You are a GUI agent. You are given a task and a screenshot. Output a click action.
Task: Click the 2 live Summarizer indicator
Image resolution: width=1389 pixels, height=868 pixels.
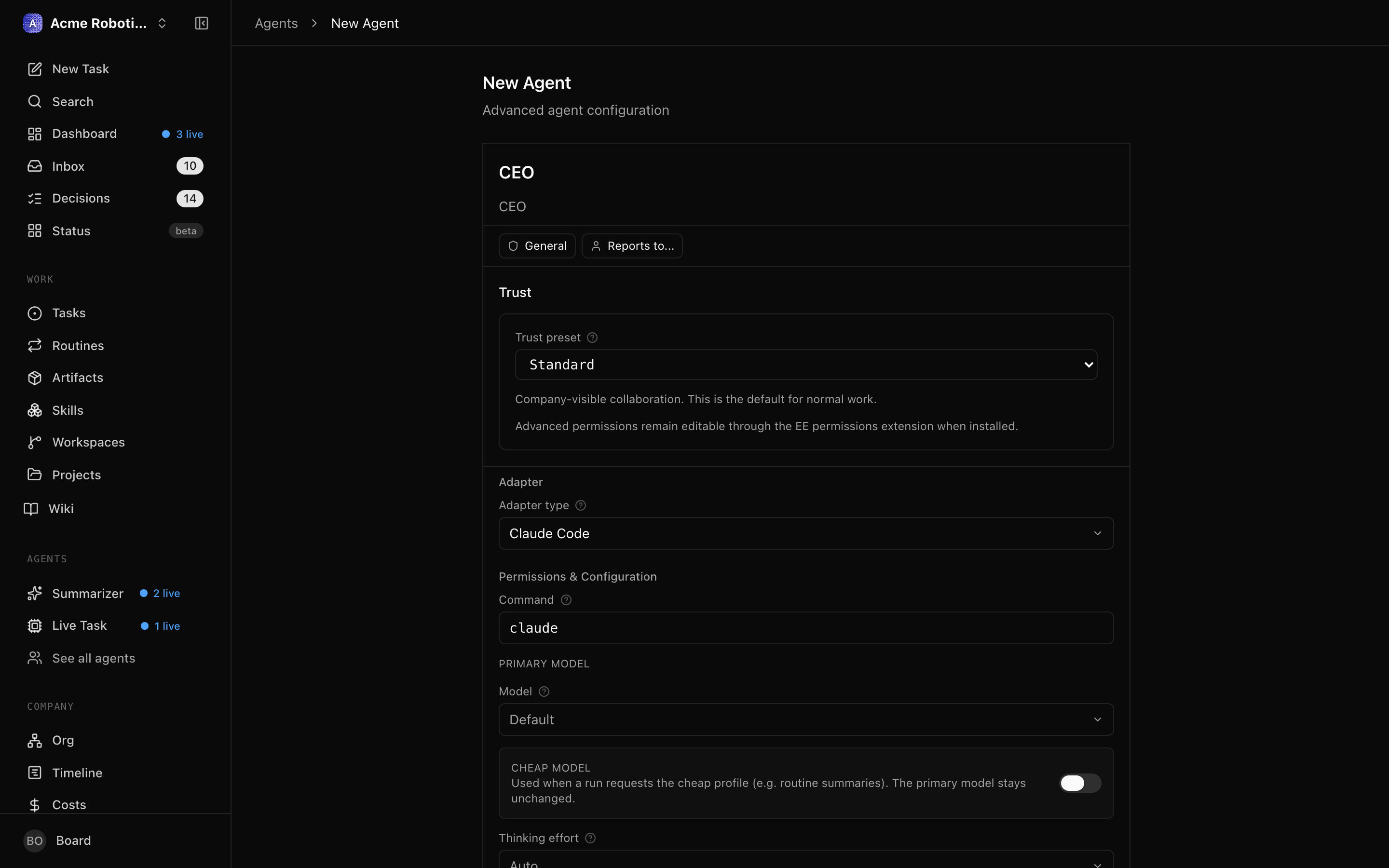(x=160, y=593)
